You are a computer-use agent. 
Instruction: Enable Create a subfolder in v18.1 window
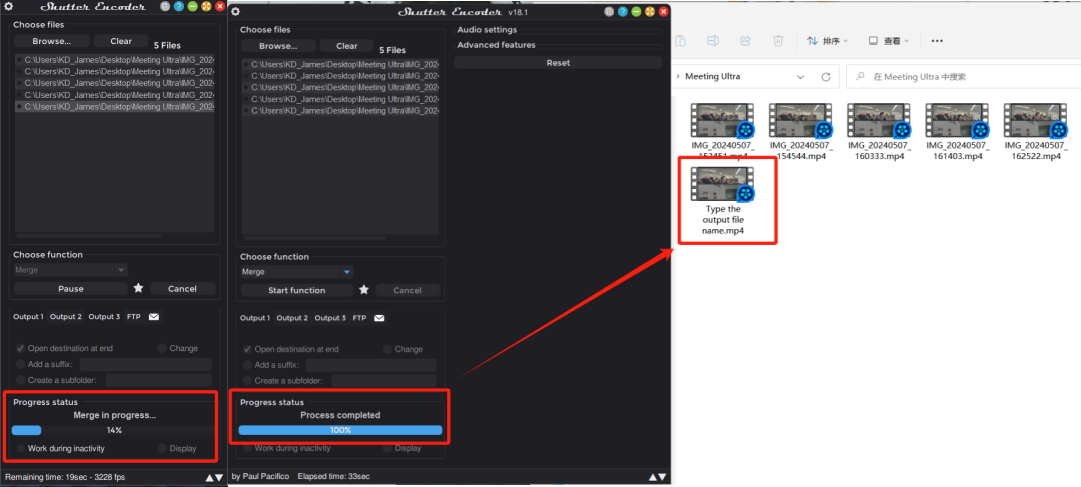pyautogui.click(x=248, y=381)
